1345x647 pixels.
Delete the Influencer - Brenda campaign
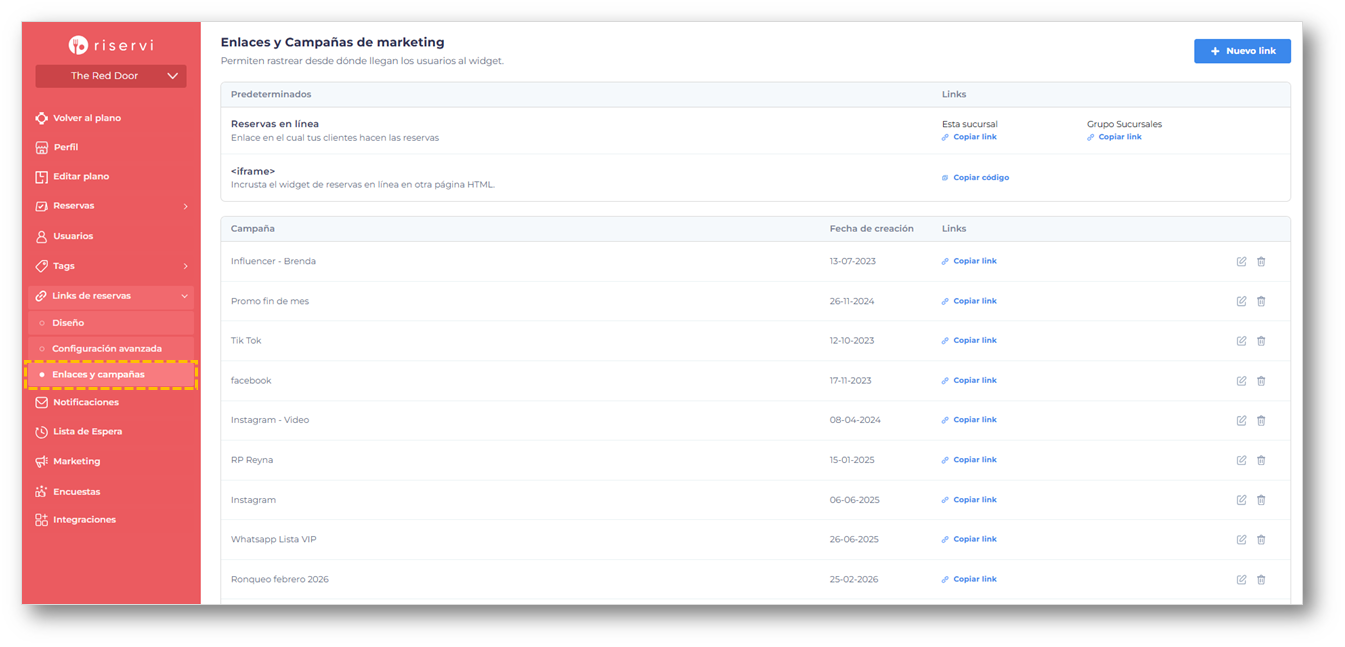pyautogui.click(x=1261, y=262)
